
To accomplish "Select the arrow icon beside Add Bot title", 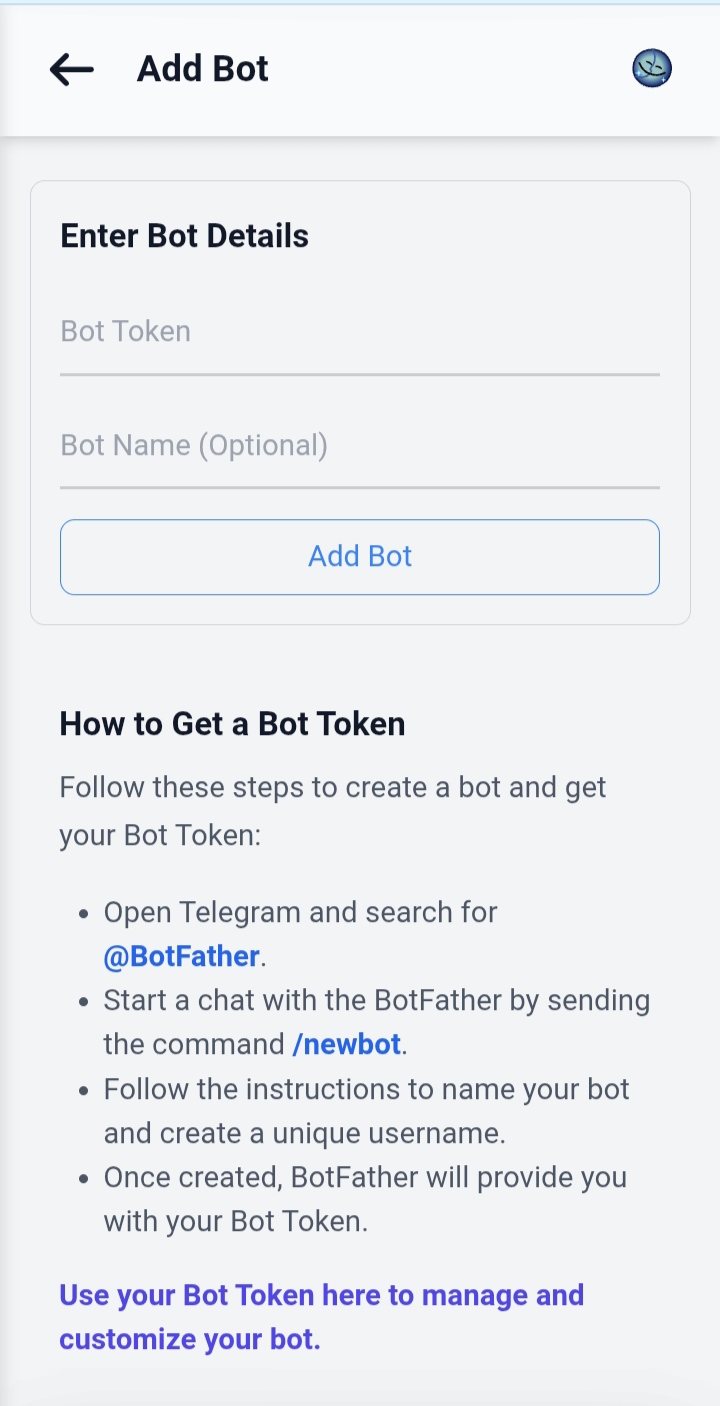I will 70,69.
